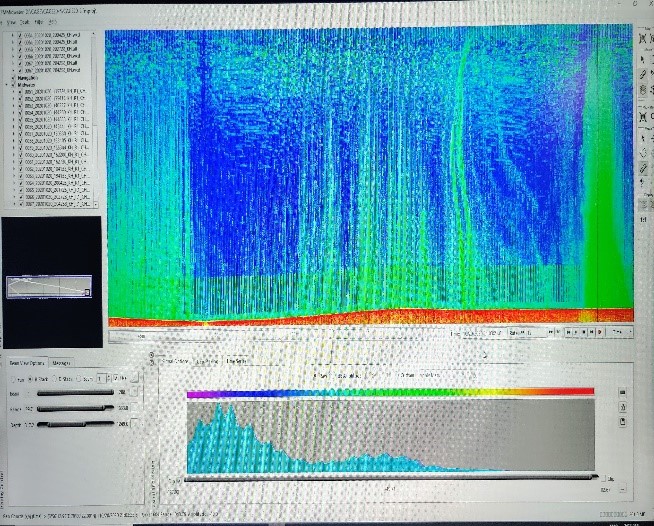Select first radio button in Beam View Options
Screen dimensions: 654x526
click(x=13, y=379)
